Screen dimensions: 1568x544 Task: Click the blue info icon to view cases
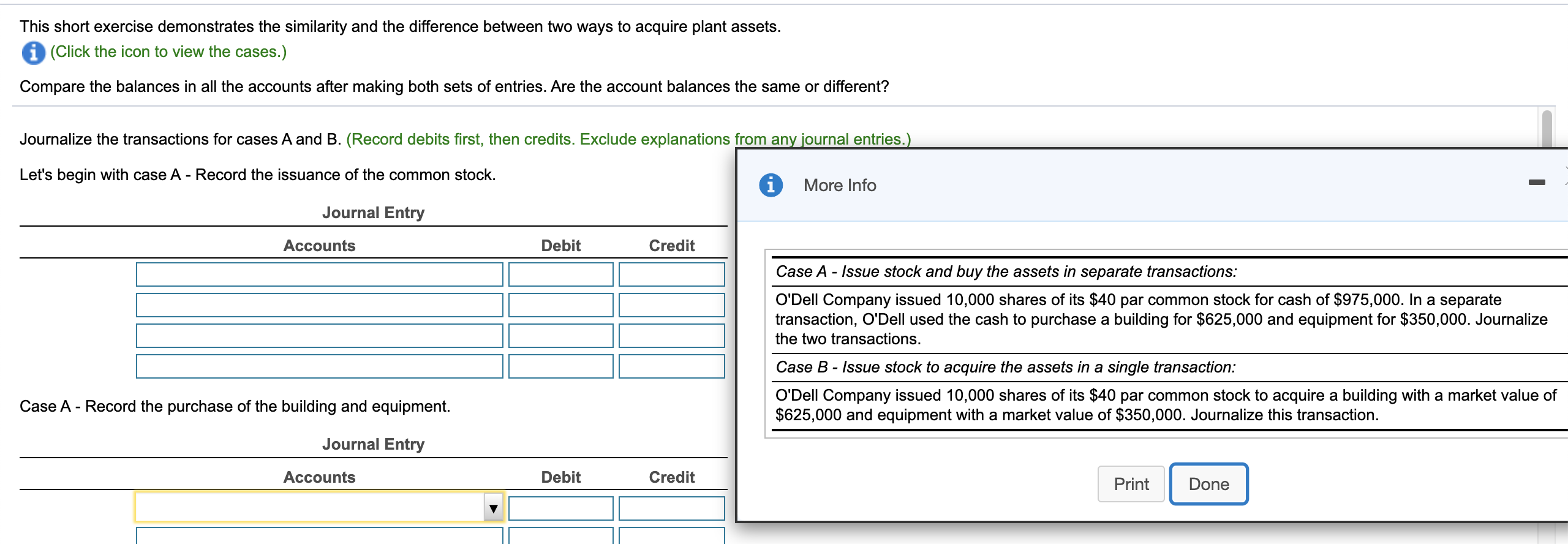(x=33, y=53)
